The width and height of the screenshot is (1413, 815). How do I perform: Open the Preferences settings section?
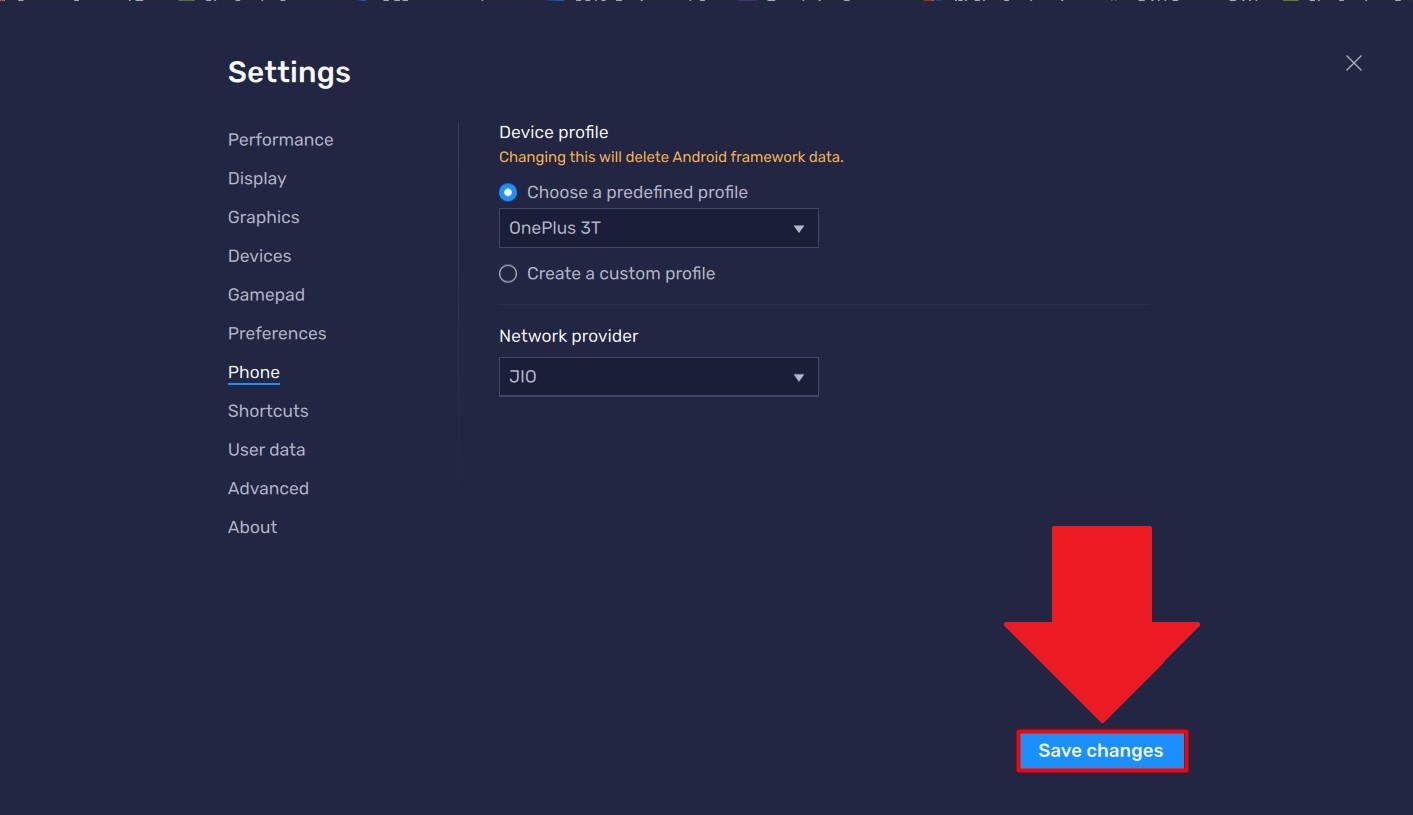pos(277,333)
